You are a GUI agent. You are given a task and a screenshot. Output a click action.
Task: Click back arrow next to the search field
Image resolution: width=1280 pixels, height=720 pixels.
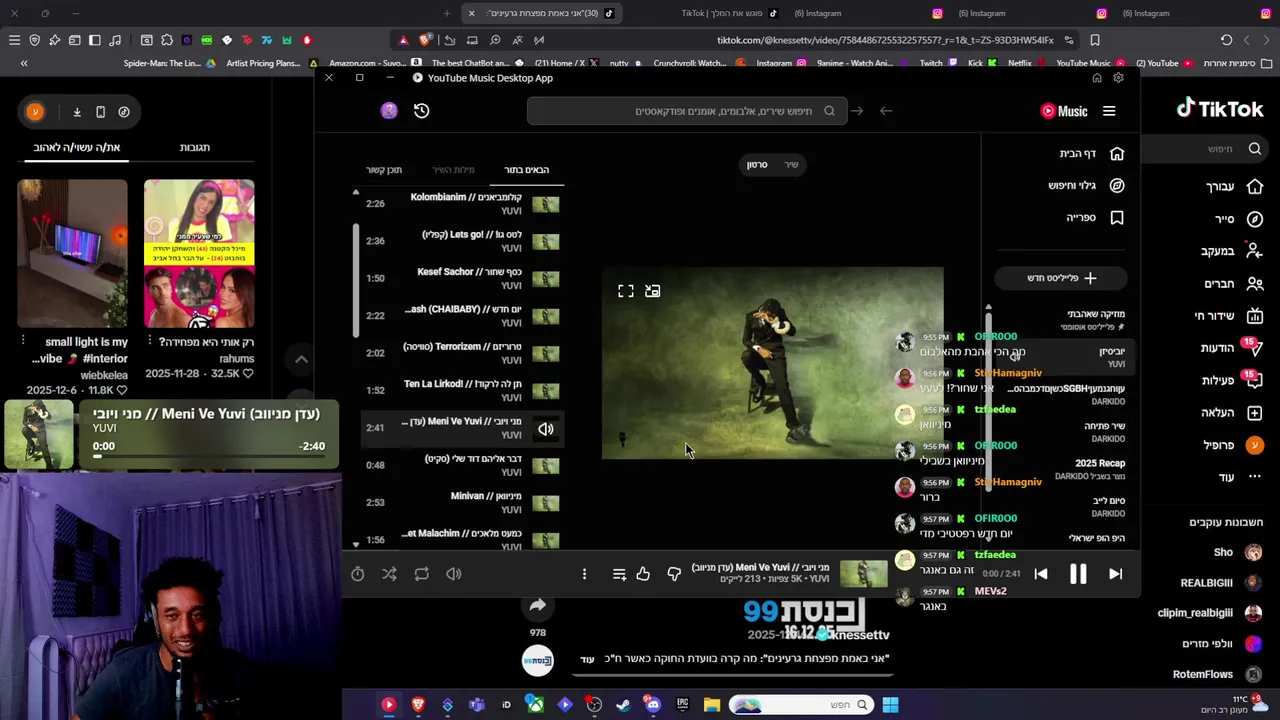coord(886,111)
